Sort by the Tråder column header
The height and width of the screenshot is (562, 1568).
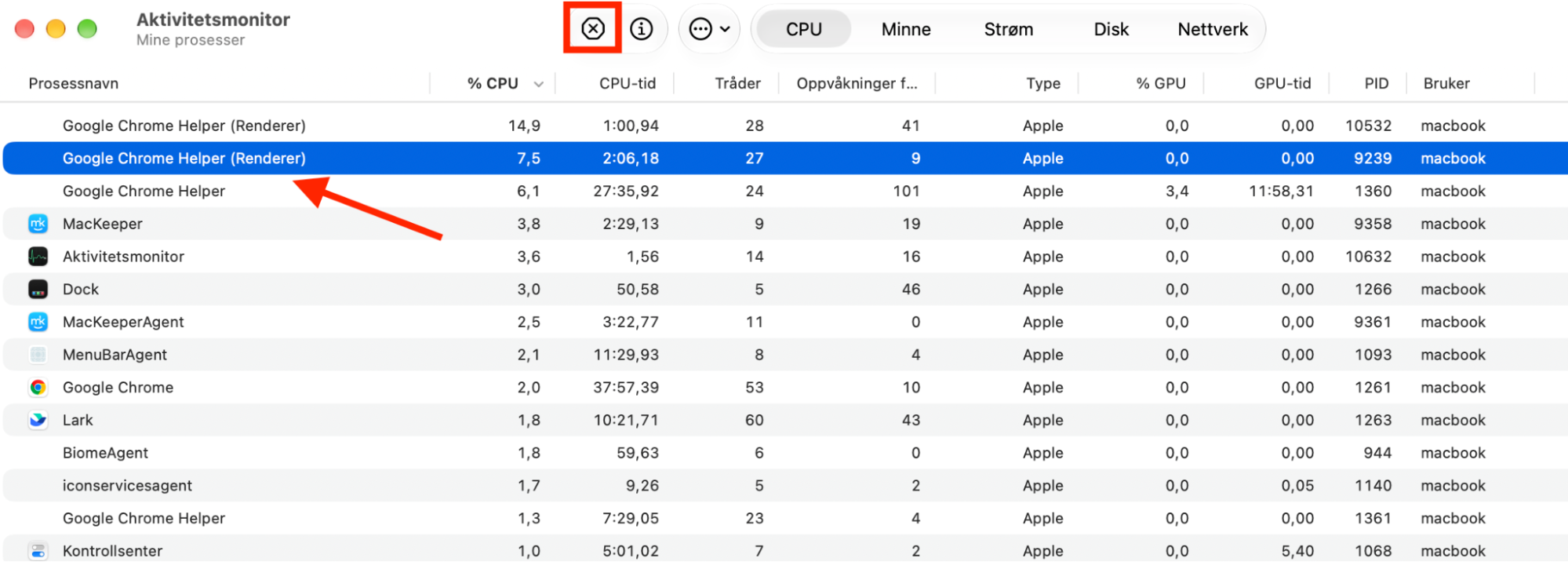pos(737,83)
